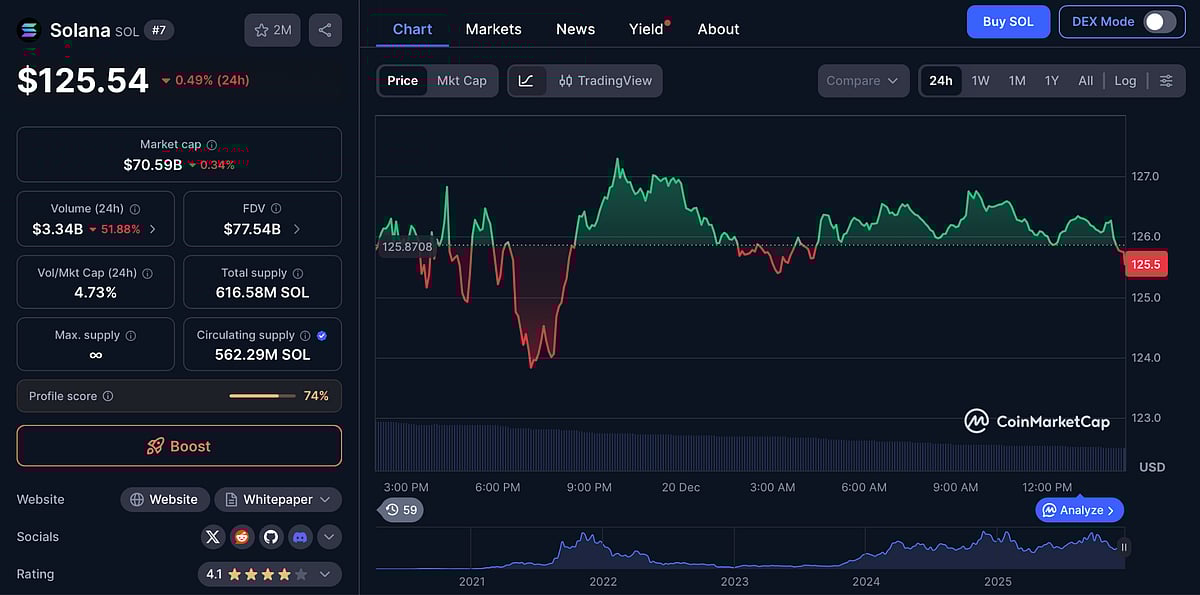Toggle logarithmic scale with Log

point(1125,81)
